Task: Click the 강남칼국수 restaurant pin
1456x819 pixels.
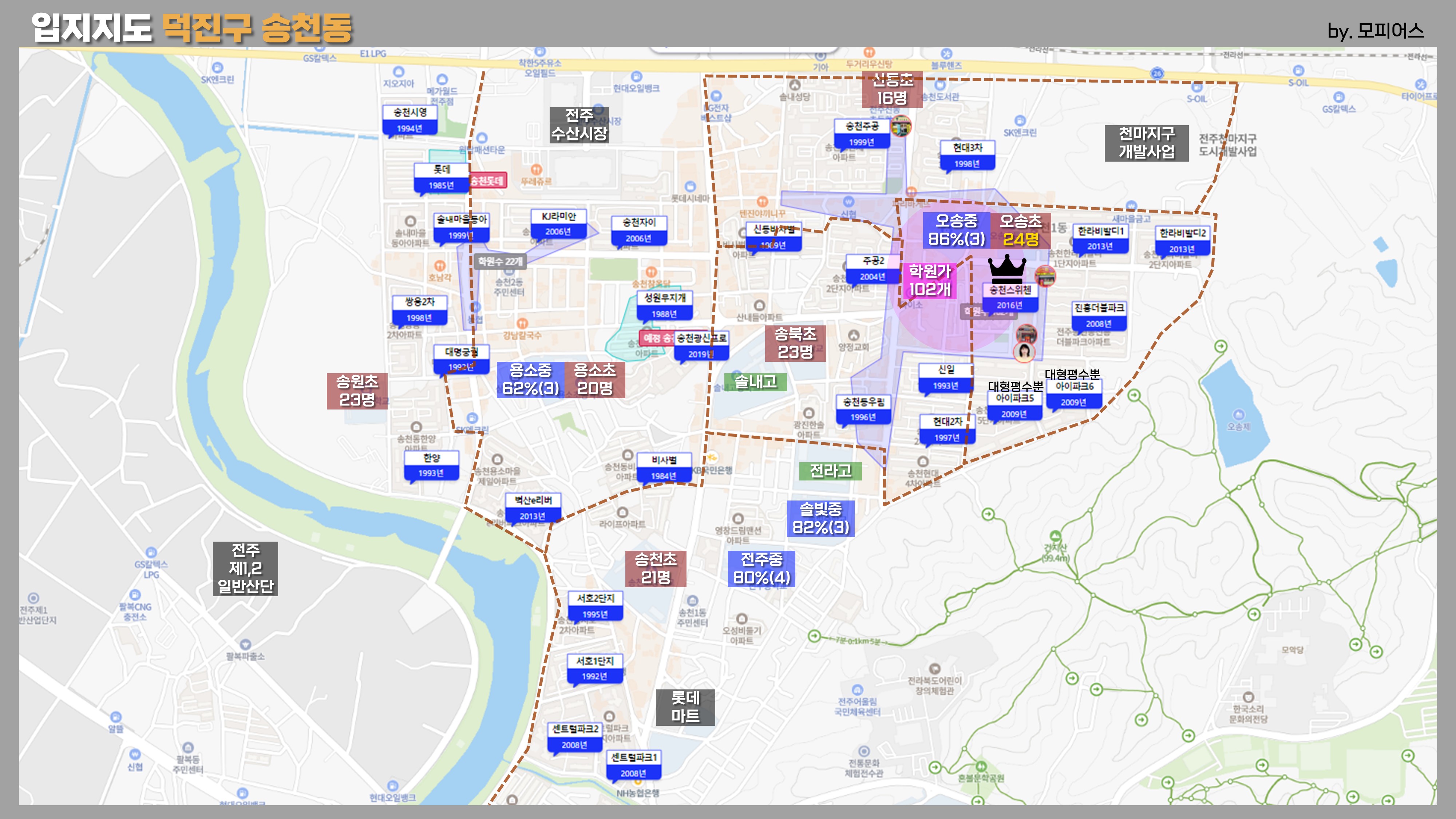Action: pyautogui.click(x=522, y=324)
